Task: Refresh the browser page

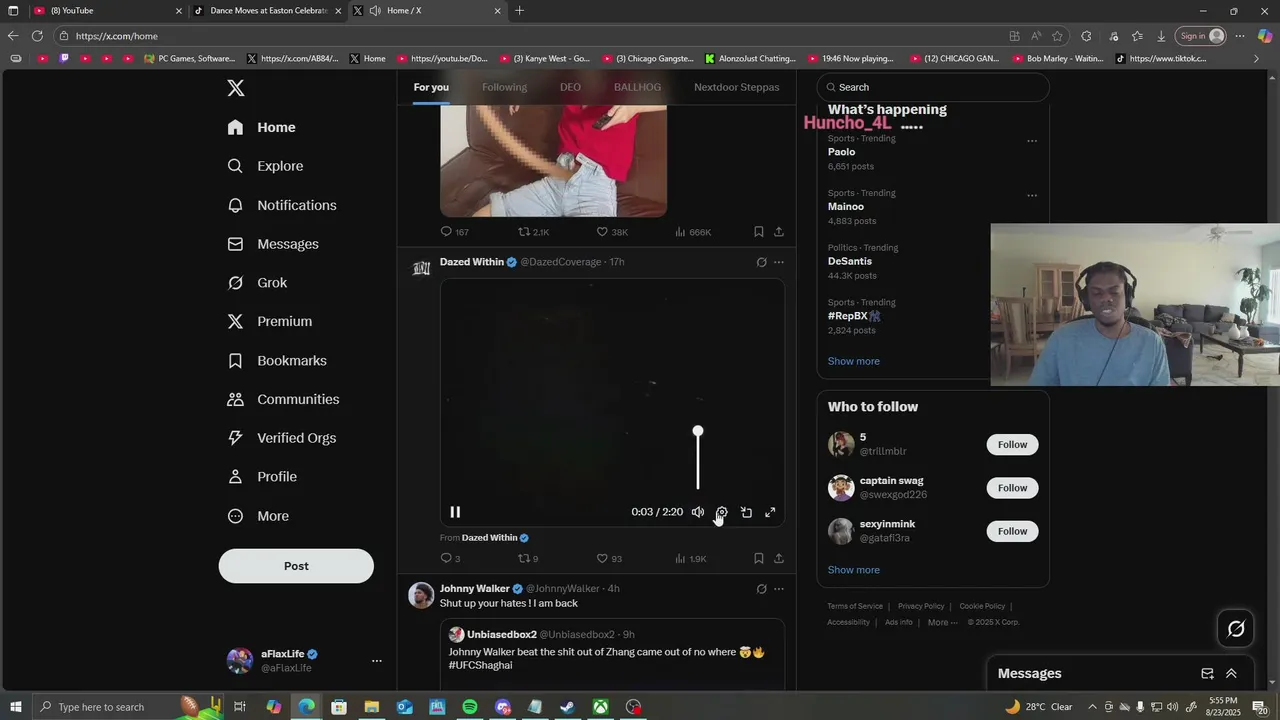Action: click(x=37, y=36)
